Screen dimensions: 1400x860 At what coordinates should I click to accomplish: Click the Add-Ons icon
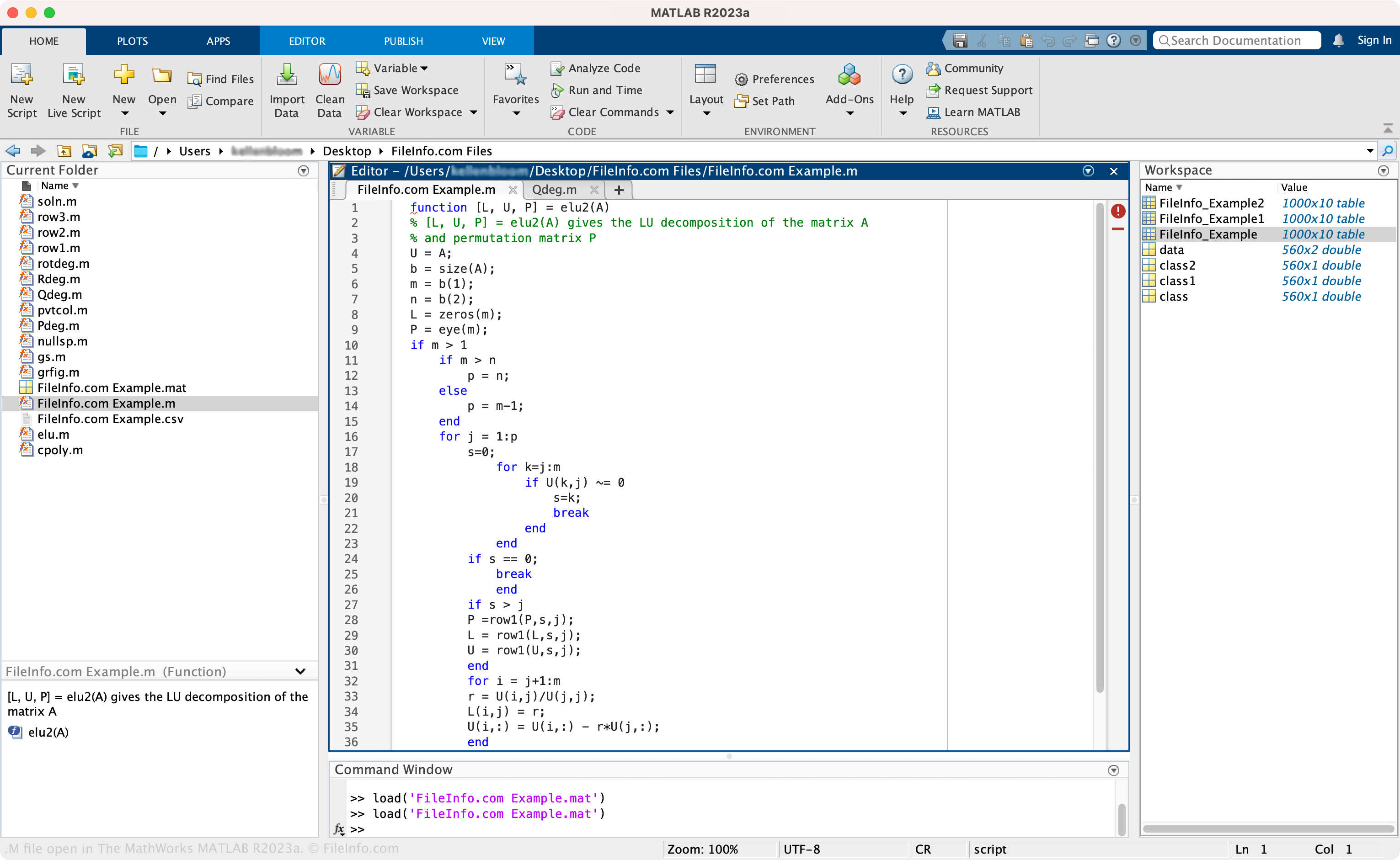pos(846,85)
